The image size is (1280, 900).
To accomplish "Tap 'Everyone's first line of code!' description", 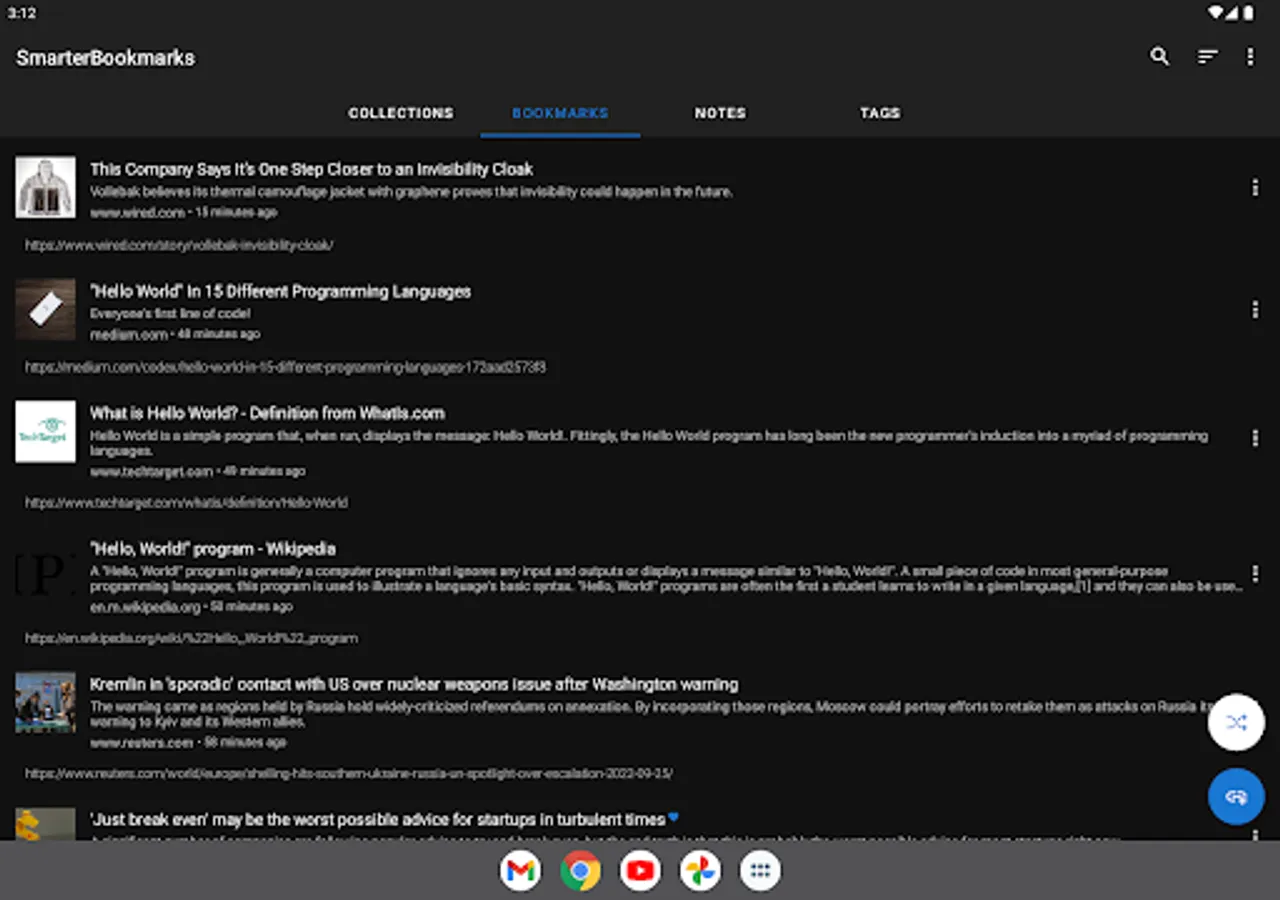I will (170, 313).
